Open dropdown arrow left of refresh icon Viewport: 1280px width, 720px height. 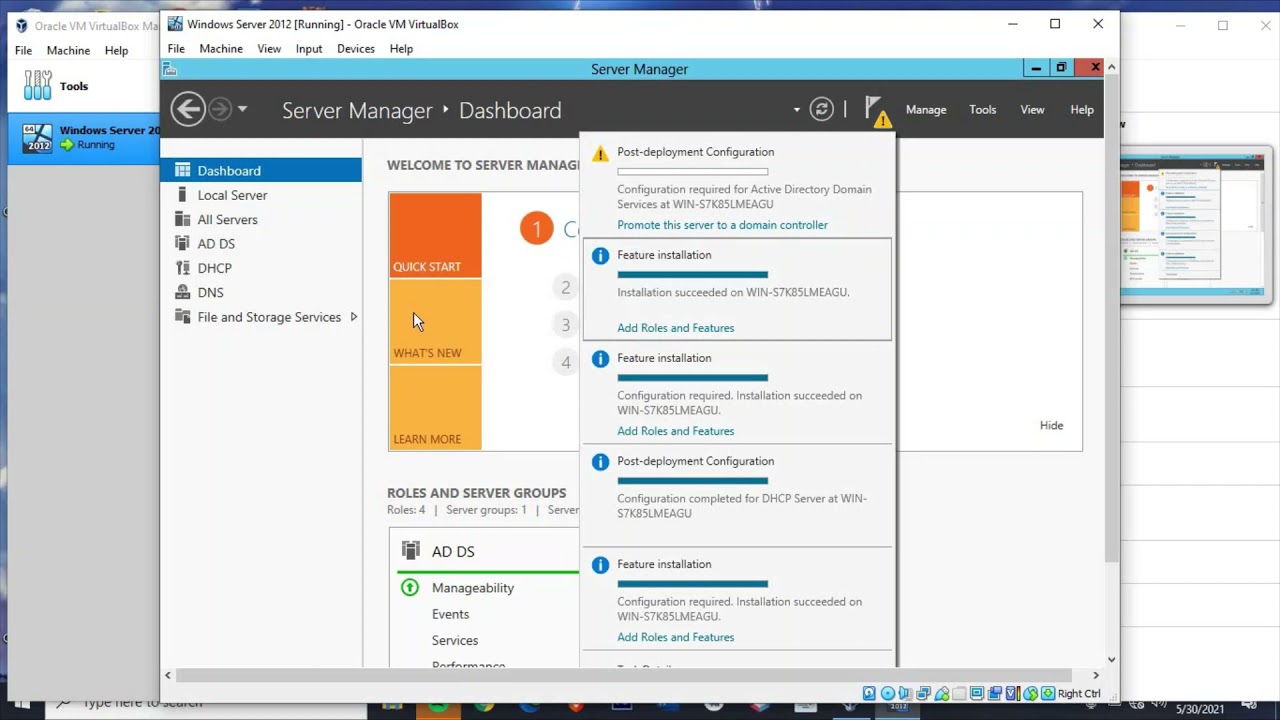797,110
